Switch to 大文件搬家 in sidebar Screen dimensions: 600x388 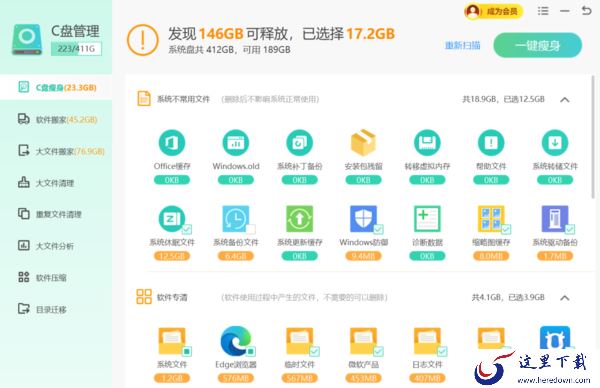tap(56, 151)
